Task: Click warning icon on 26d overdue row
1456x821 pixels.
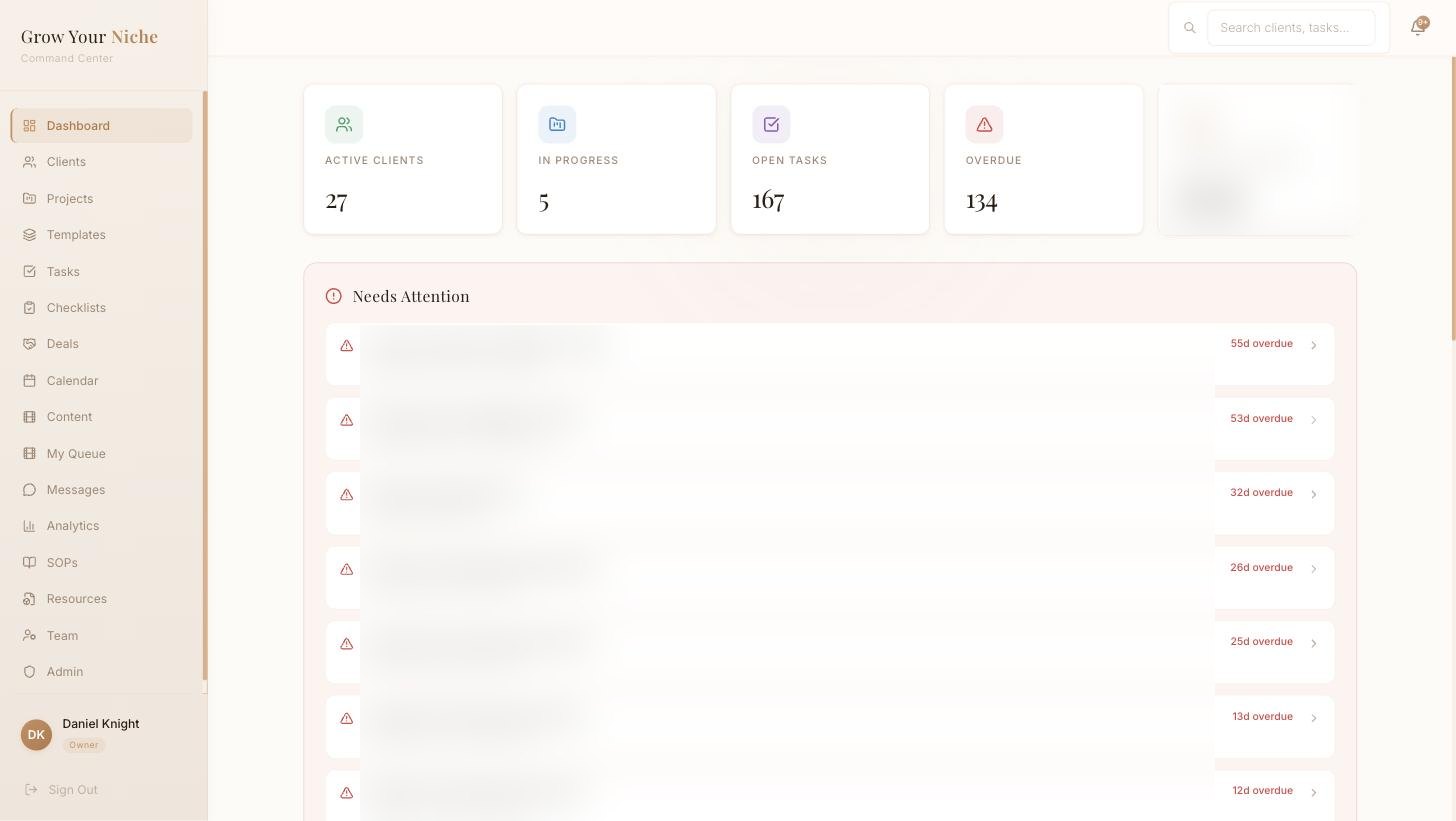Action: tap(347, 569)
